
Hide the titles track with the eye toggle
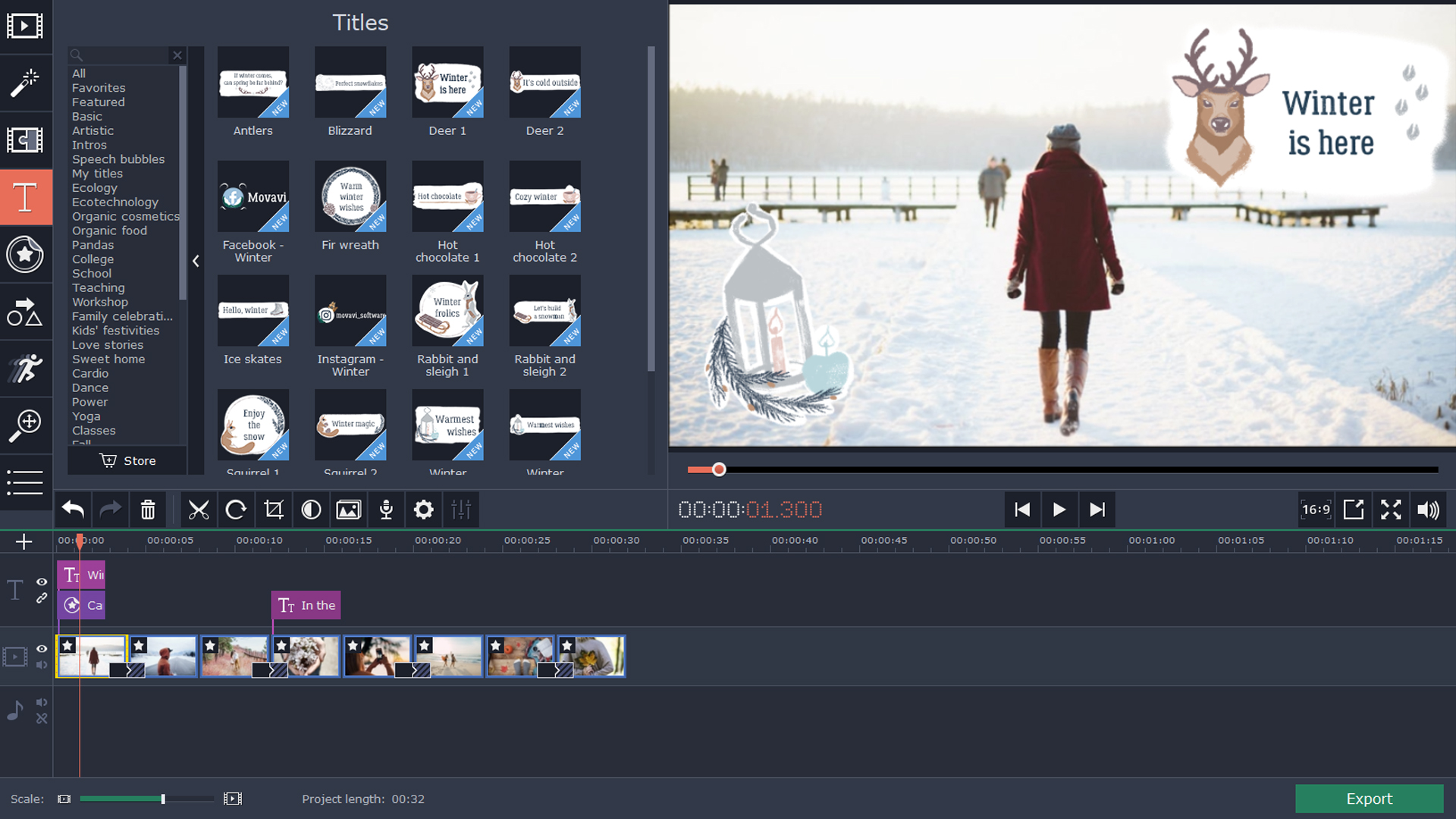point(42,582)
